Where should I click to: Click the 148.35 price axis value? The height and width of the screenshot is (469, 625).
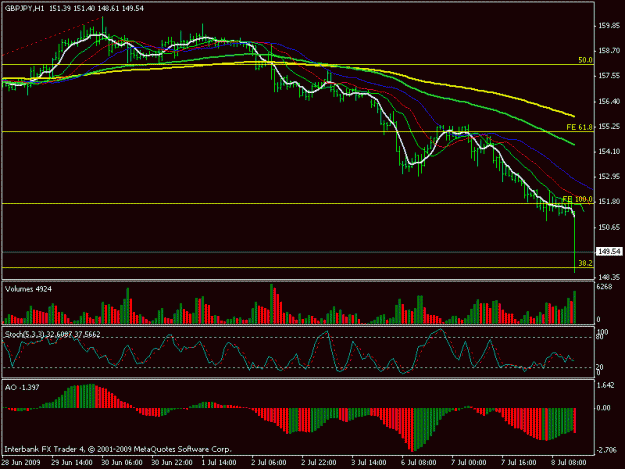tap(609, 277)
